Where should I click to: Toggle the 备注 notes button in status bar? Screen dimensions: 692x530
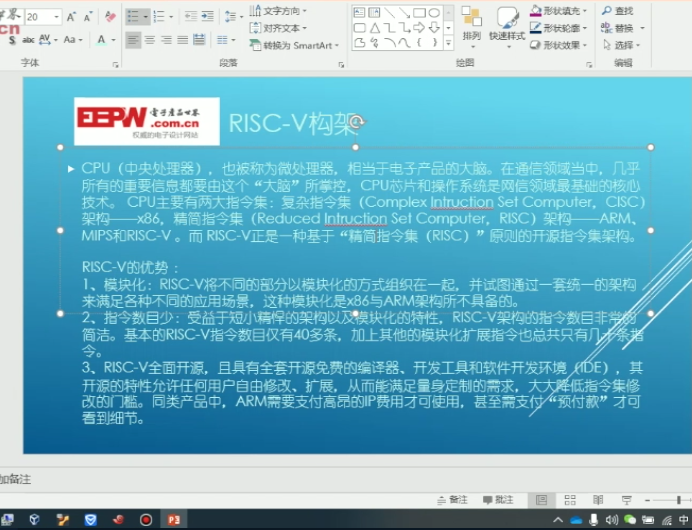tap(452, 500)
